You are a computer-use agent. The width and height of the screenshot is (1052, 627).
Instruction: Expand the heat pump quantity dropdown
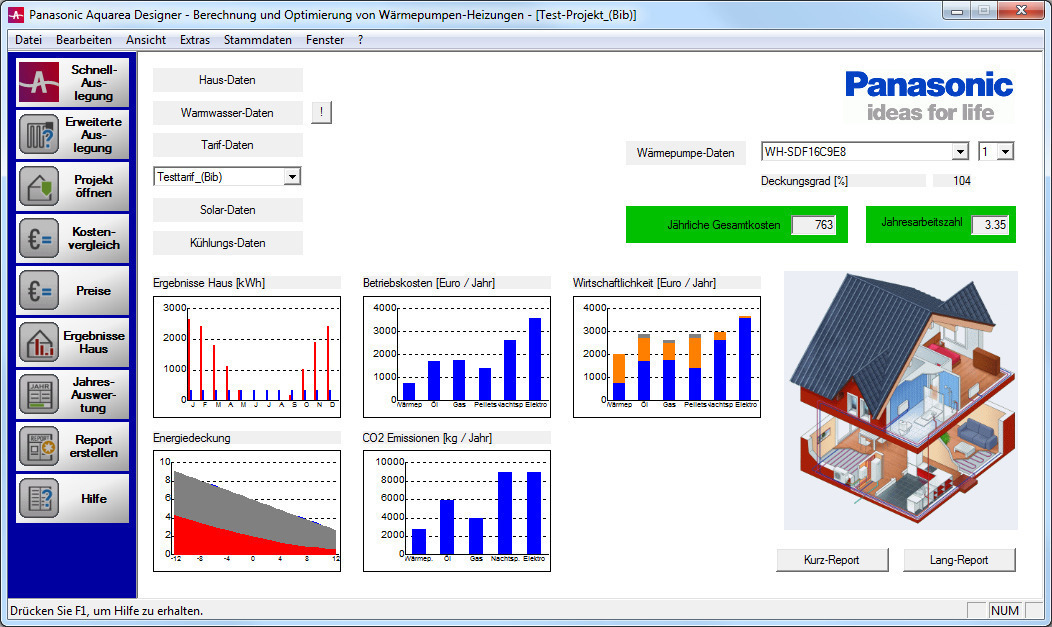1004,152
